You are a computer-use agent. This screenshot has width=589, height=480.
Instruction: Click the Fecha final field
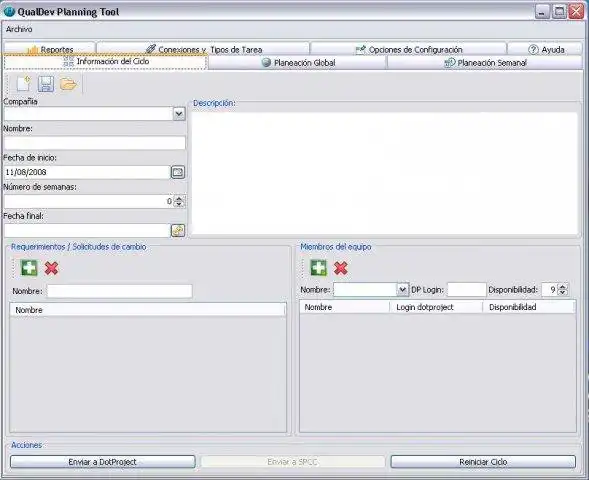point(87,230)
